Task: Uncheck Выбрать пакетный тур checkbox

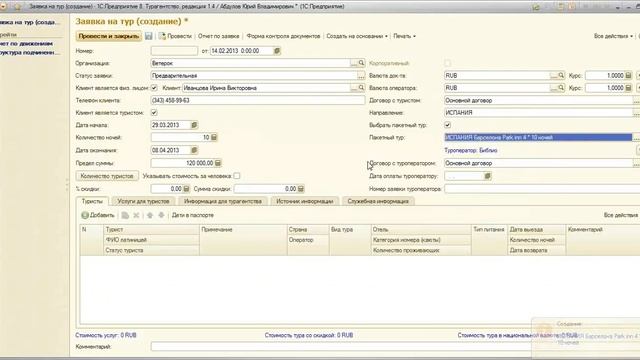Action: tap(447, 125)
